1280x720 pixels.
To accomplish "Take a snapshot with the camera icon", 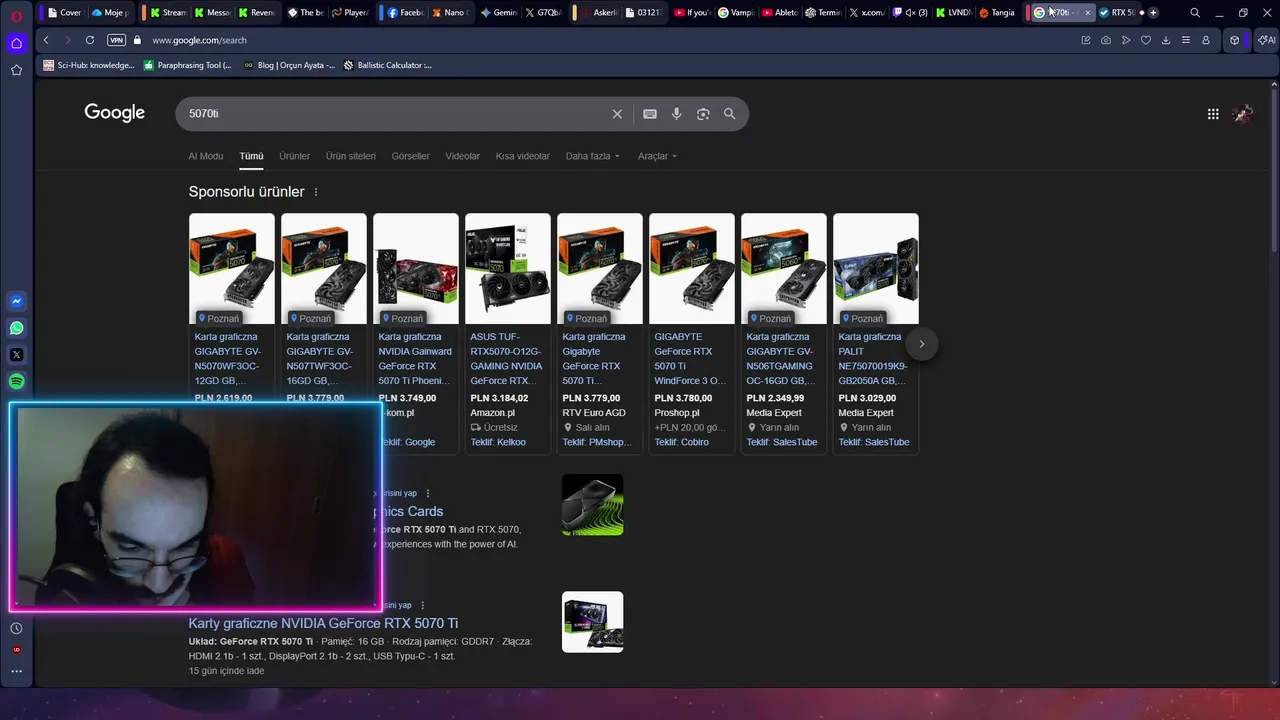I will [1106, 40].
